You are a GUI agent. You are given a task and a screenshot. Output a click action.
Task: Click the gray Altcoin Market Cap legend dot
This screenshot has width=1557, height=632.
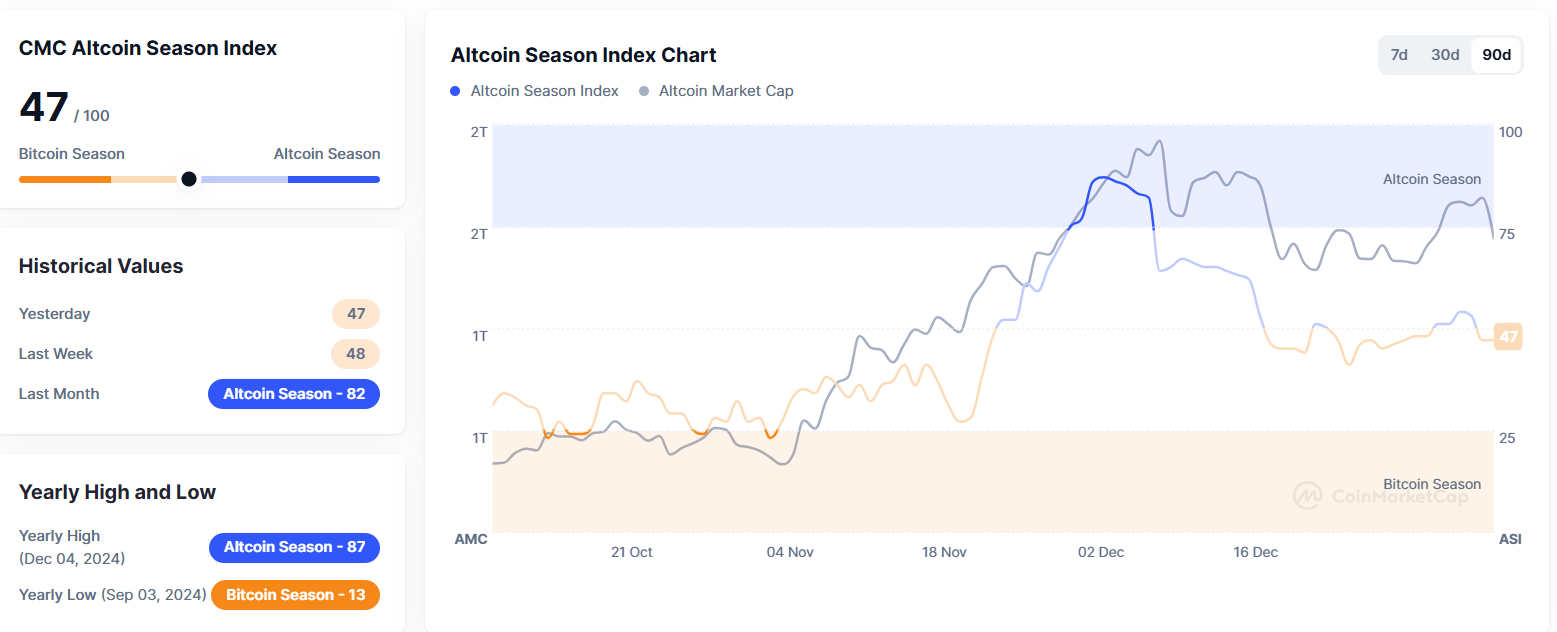tap(645, 91)
